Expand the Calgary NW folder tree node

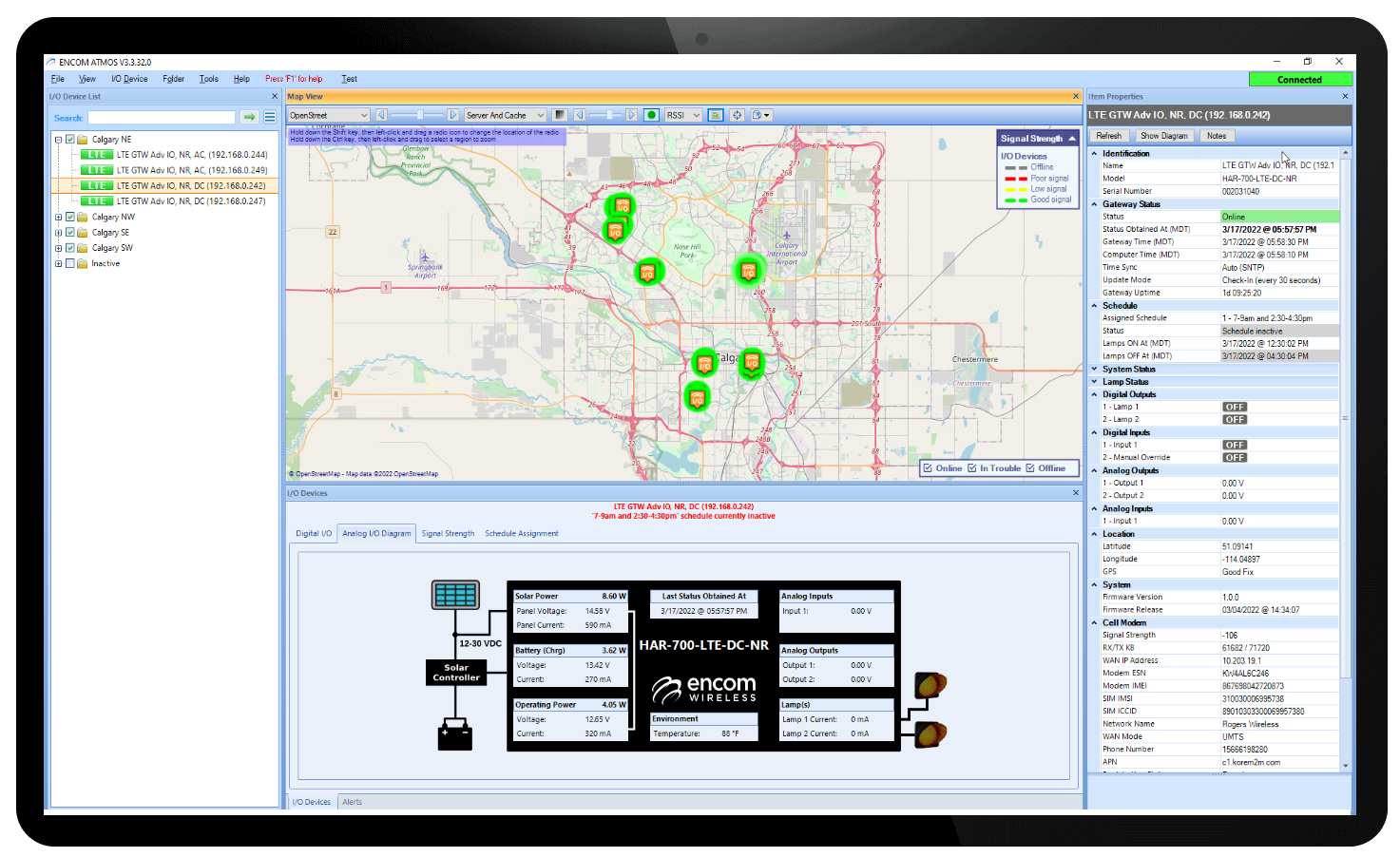[x=59, y=218]
